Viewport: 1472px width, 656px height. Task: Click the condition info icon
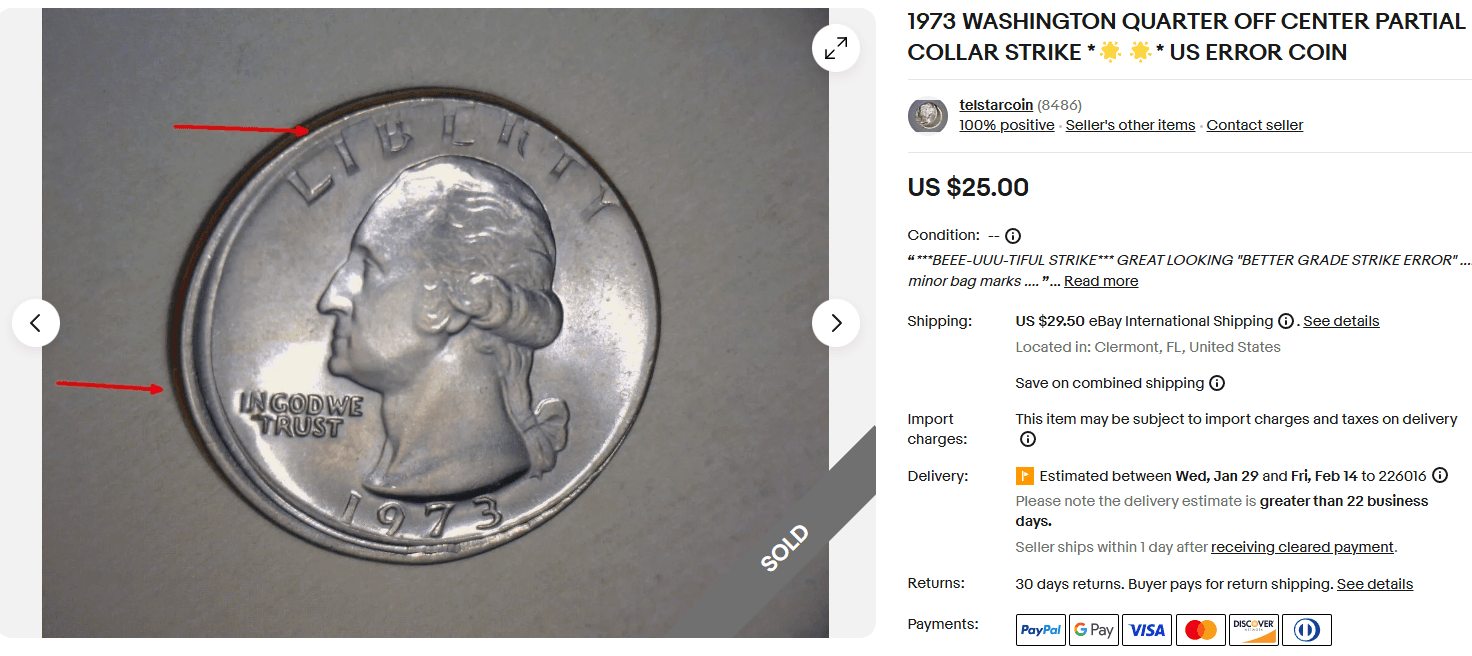coord(1013,235)
